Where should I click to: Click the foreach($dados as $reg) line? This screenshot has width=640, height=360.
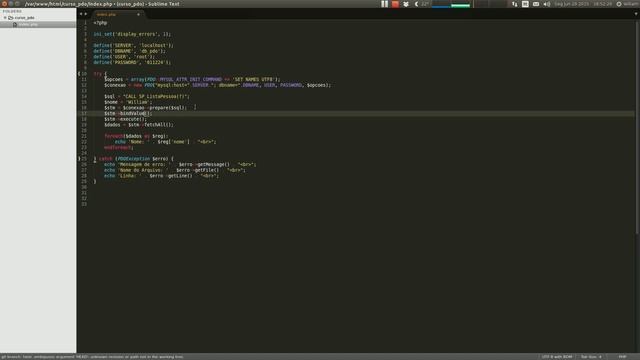(136, 136)
